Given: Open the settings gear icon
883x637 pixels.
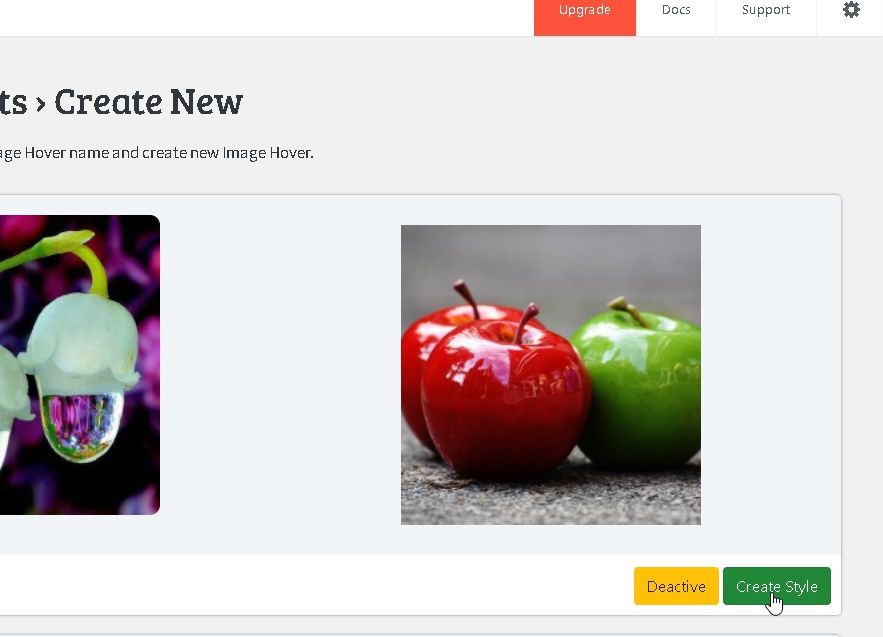Looking at the screenshot, I should click(851, 10).
